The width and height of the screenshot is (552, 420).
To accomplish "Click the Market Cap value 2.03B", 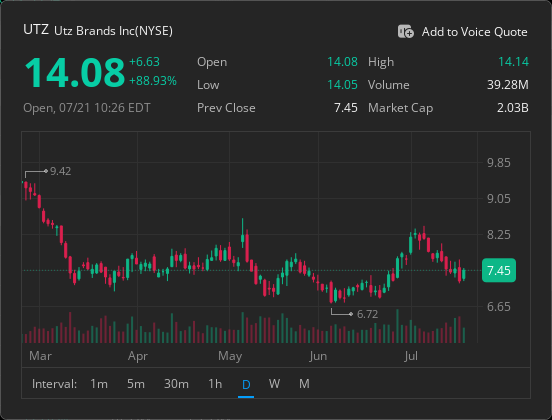I will [x=513, y=108].
